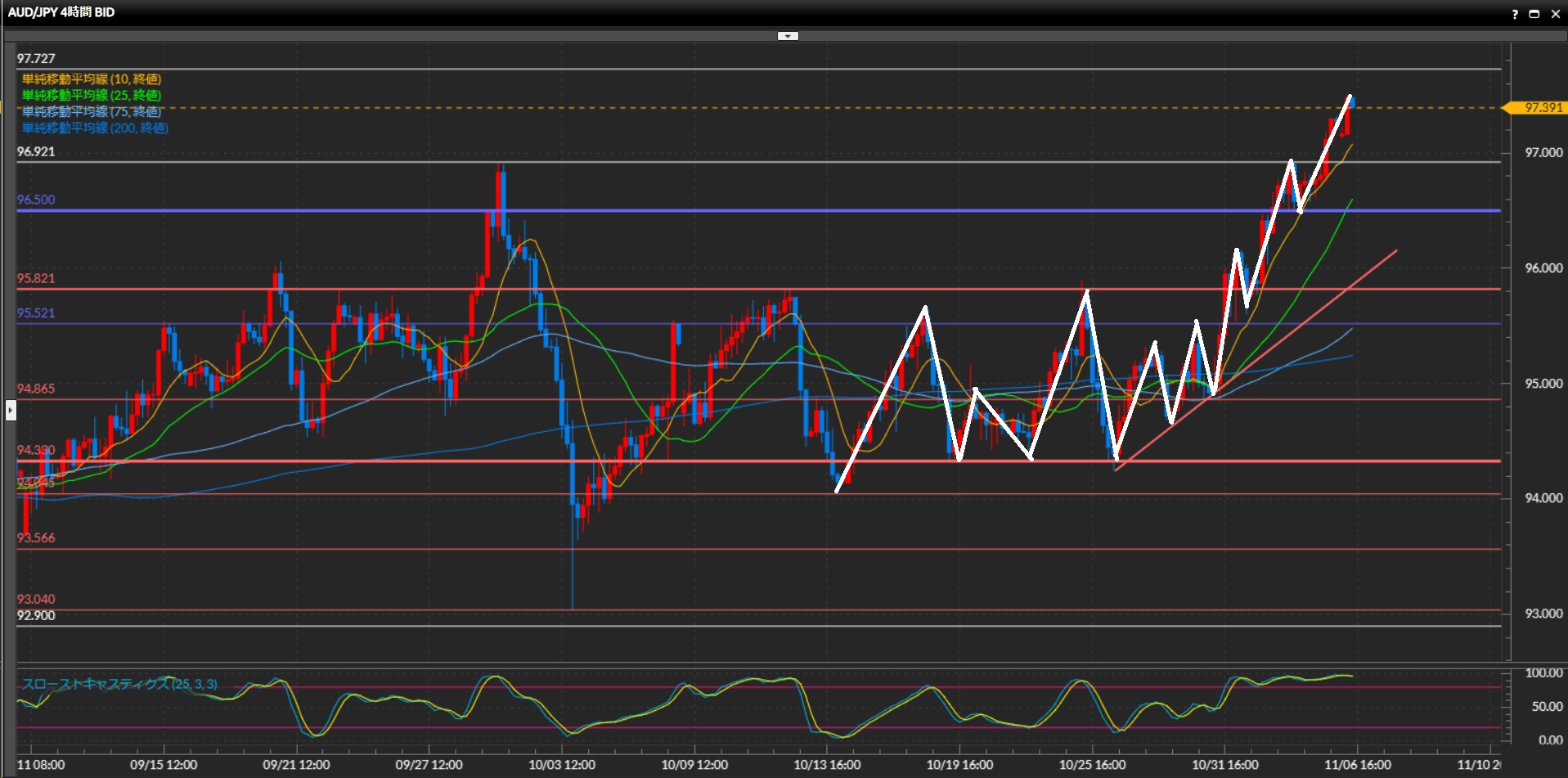Click the blue 単純移動平均線 (200, 終値) label
1568x778 pixels.
click(95, 128)
